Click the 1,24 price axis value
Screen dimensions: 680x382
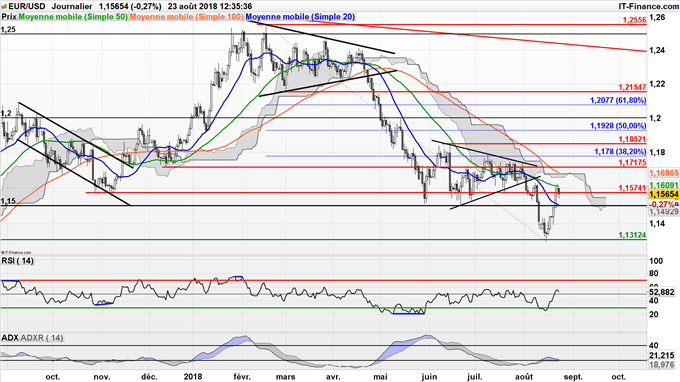[x=657, y=50]
